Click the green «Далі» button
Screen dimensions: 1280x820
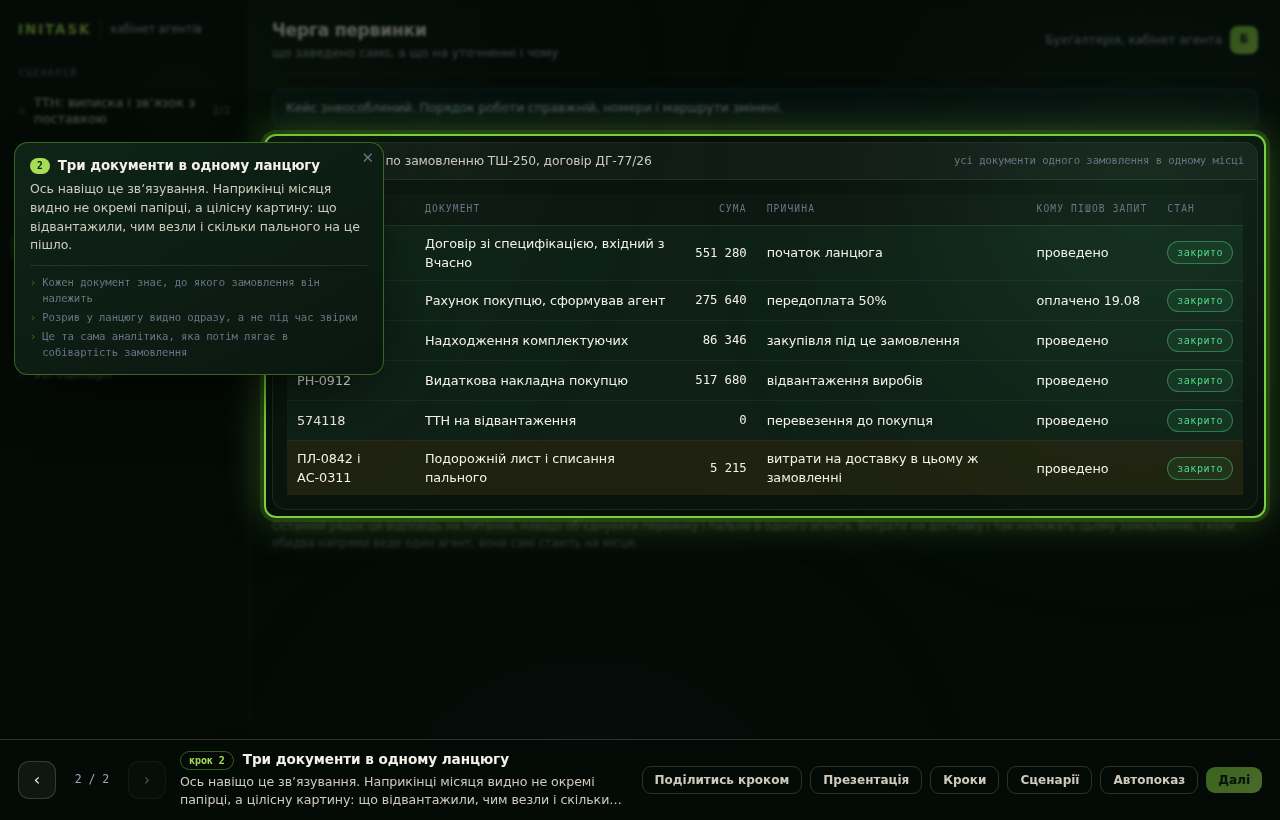1234,780
